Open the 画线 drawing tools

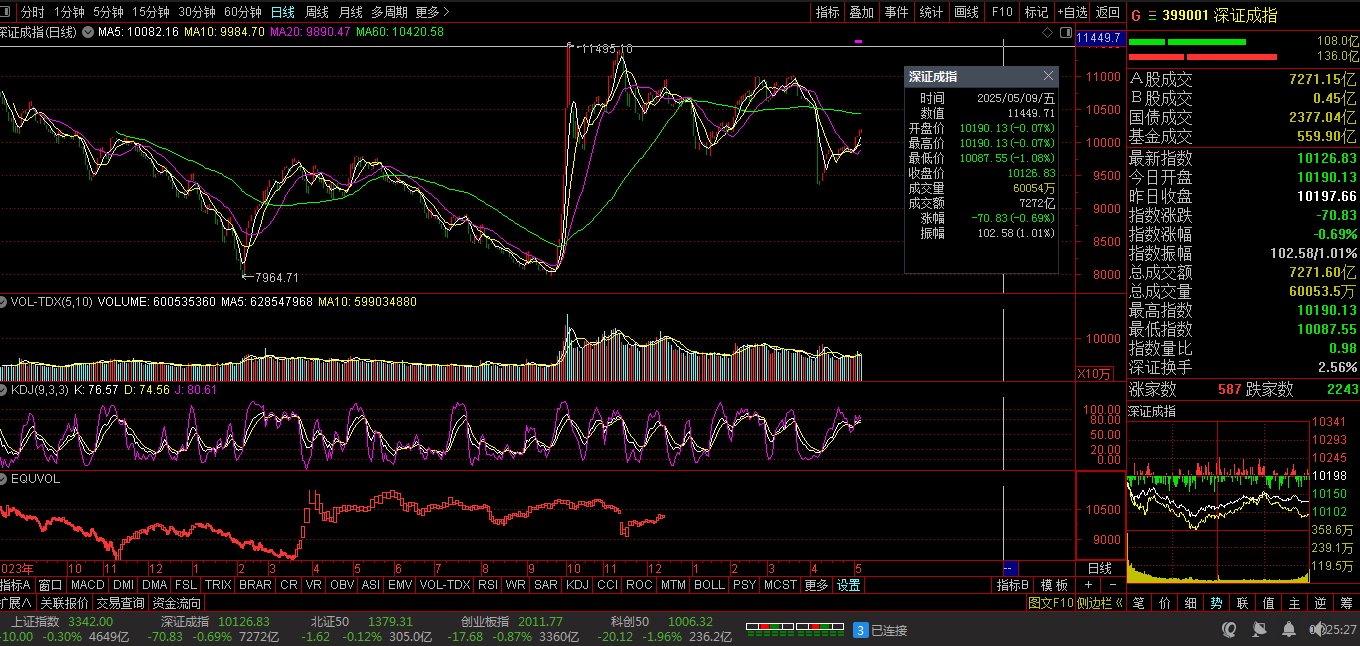point(966,12)
